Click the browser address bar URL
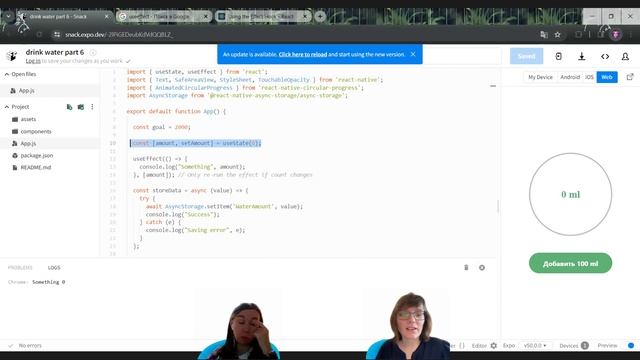The image size is (640, 360). [x=118, y=35]
